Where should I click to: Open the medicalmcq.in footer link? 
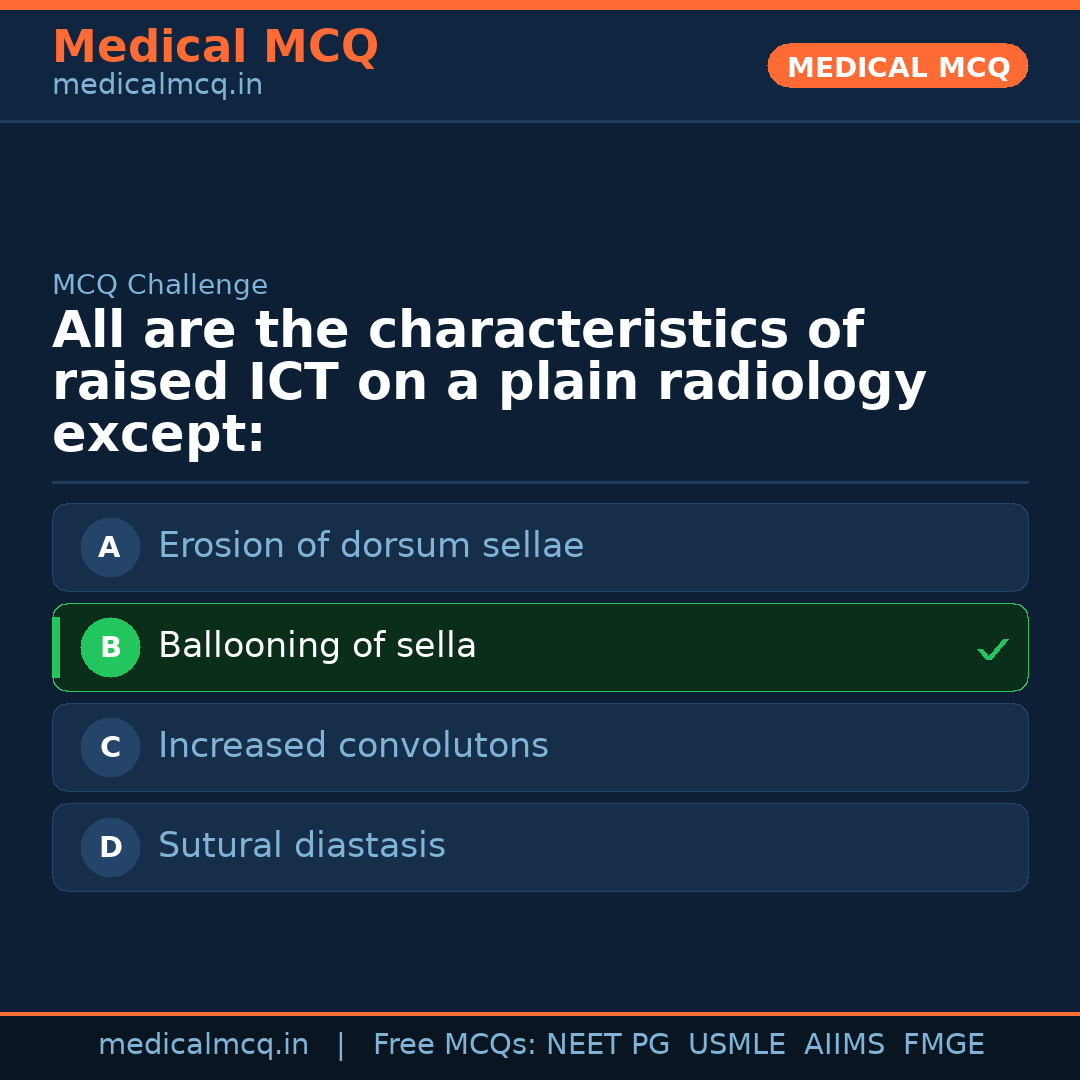click(x=203, y=1044)
